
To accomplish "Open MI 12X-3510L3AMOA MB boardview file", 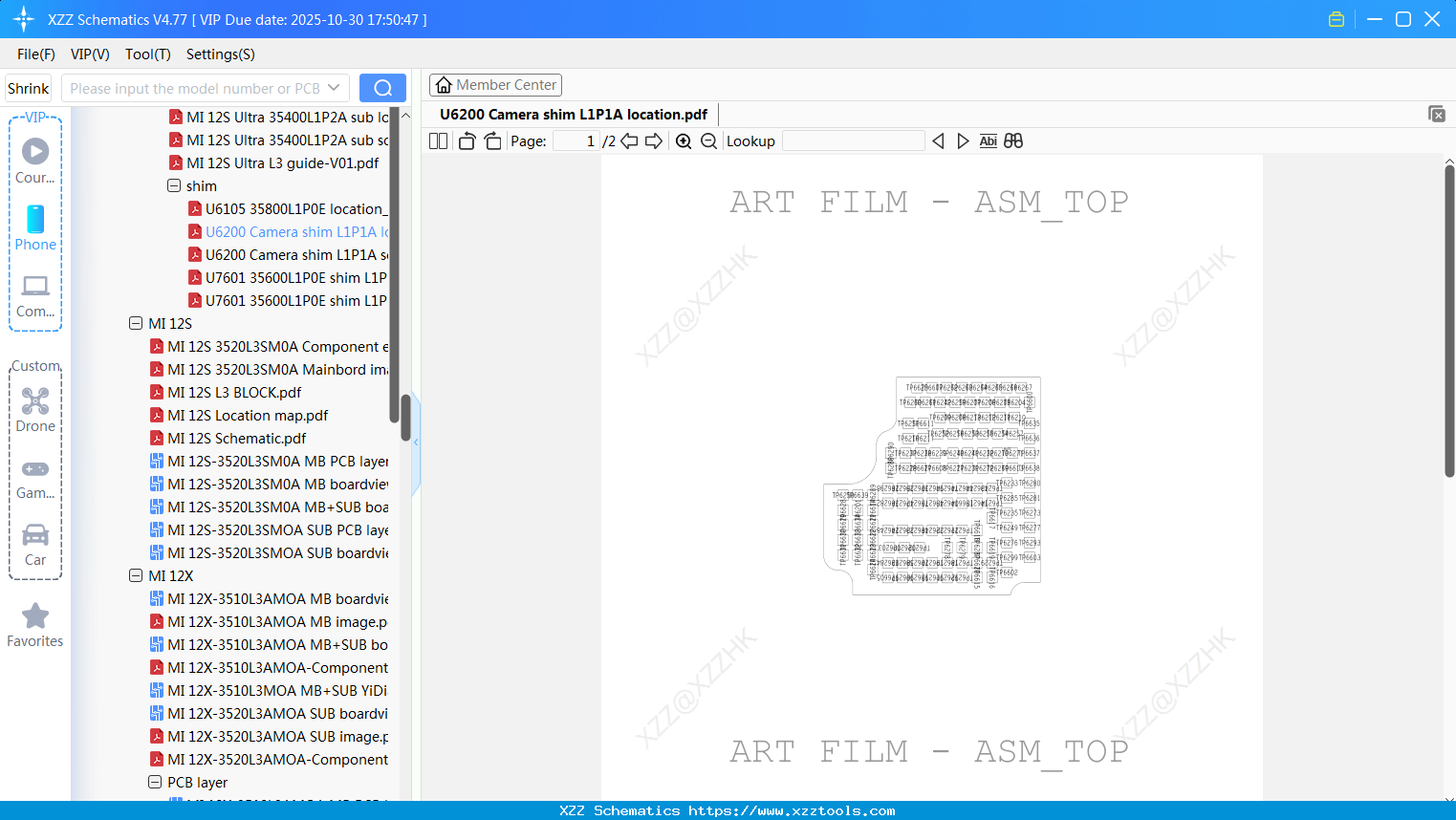I will point(270,598).
